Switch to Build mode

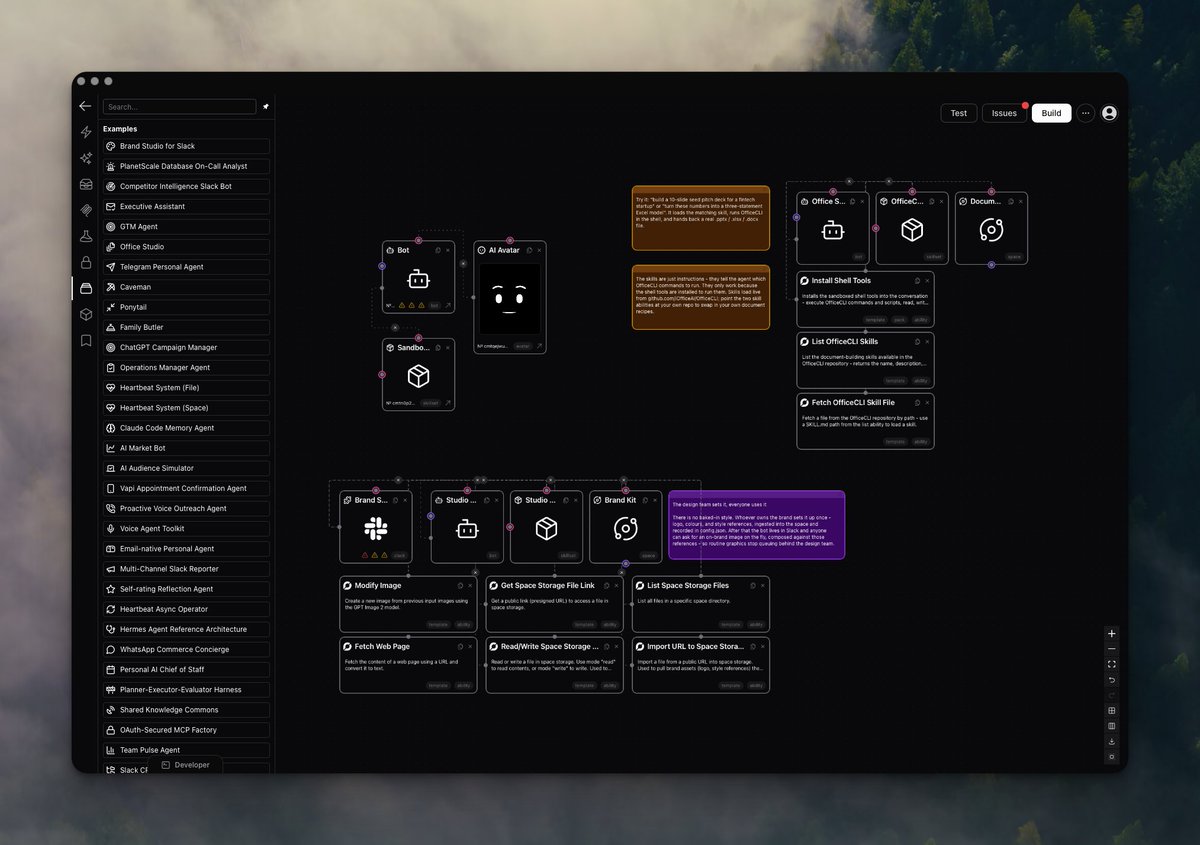click(x=1051, y=113)
